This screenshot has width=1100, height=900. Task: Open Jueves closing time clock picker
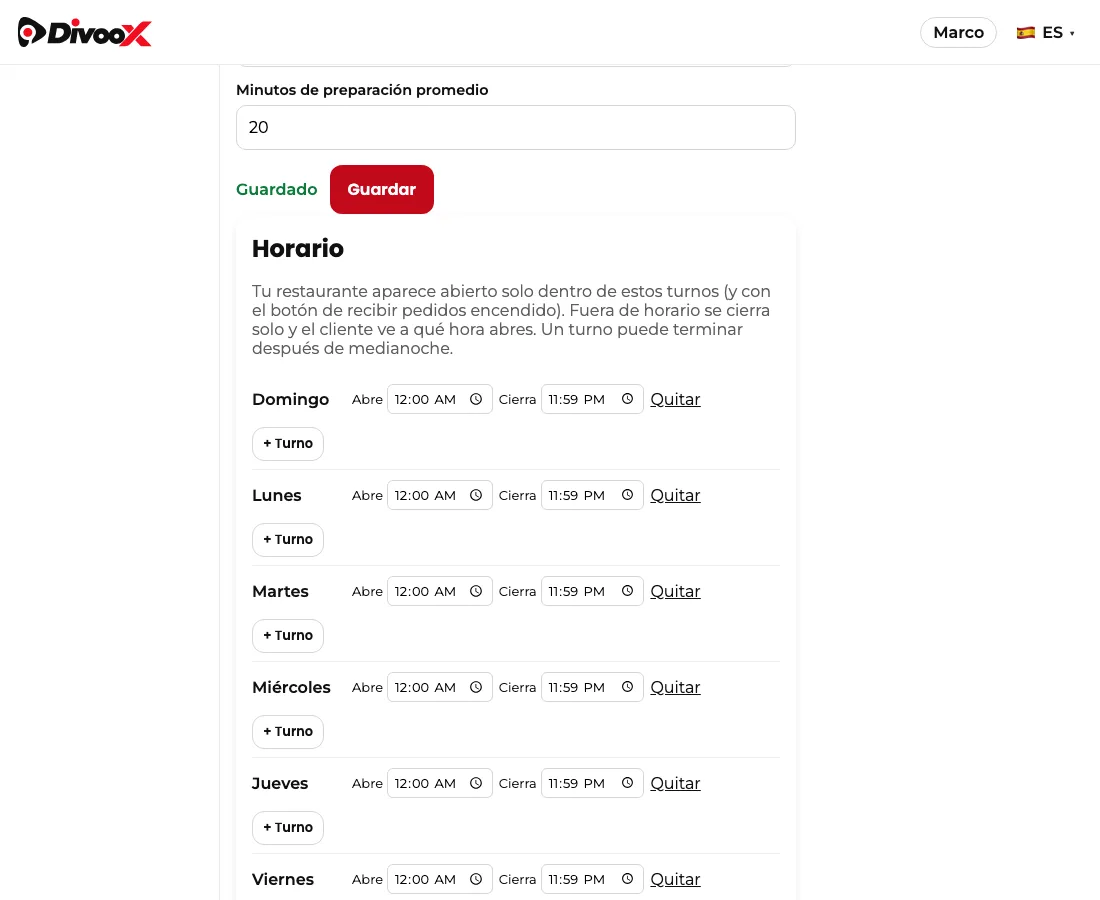pos(627,784)
